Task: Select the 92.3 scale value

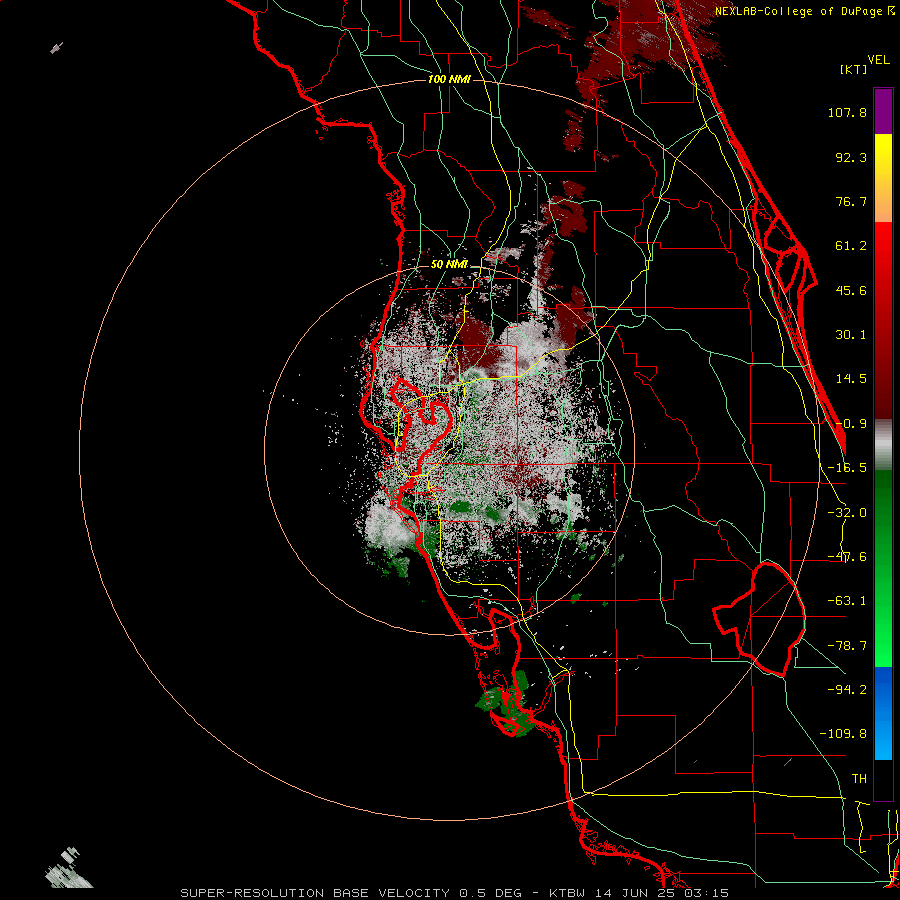Action: (851, 157)
